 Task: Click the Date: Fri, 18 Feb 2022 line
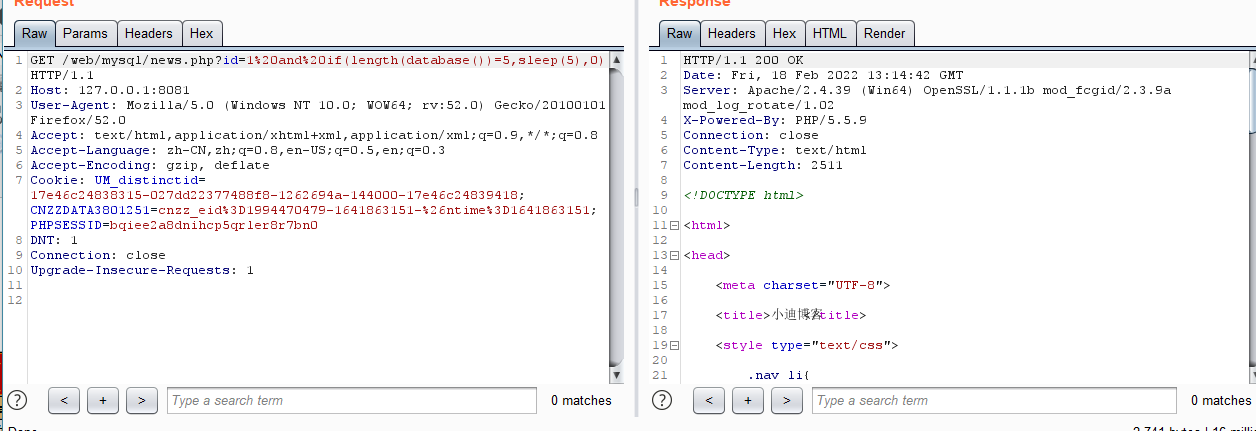coord(823,75)
